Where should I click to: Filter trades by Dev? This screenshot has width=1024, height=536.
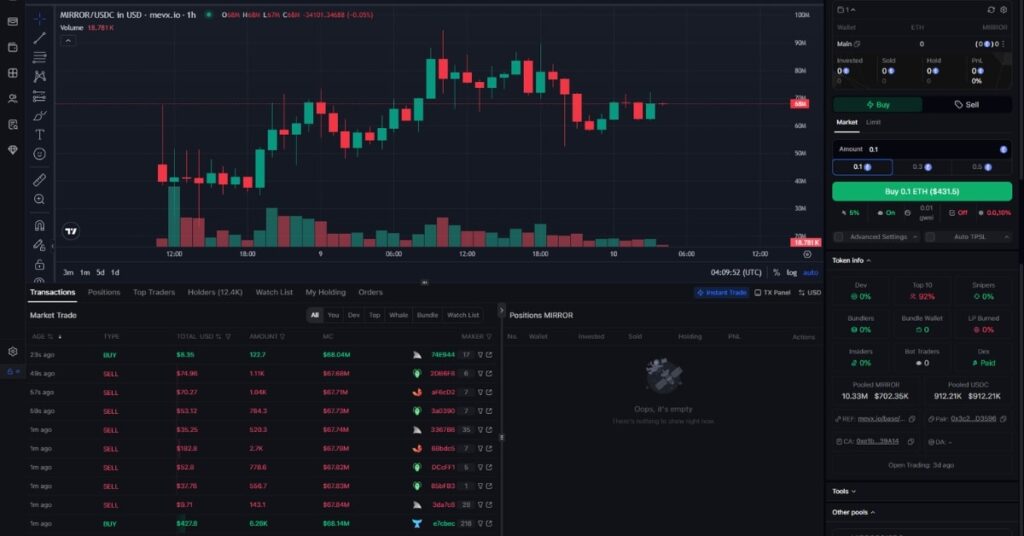pyautogui.click(x=354, y=315)
